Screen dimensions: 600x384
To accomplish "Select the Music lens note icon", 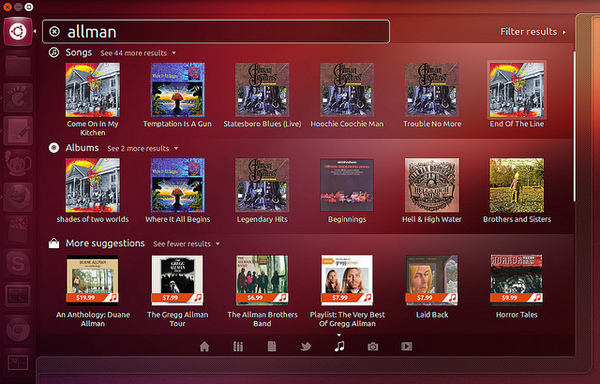I will 339,346.
